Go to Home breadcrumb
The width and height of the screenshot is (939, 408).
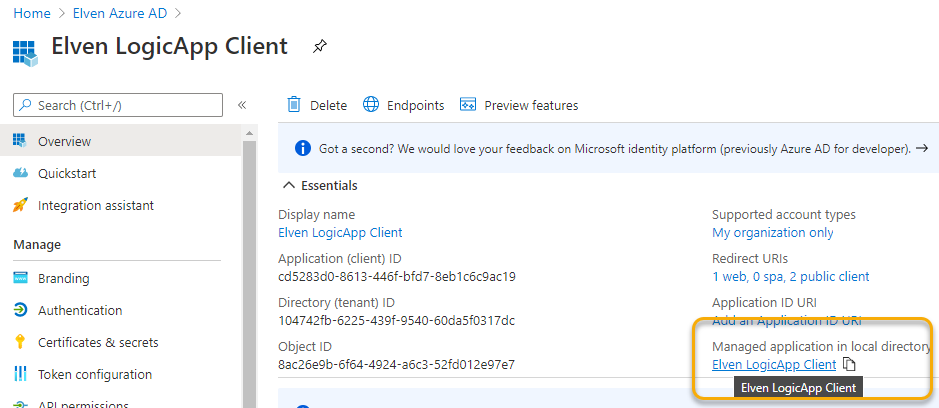32,13
